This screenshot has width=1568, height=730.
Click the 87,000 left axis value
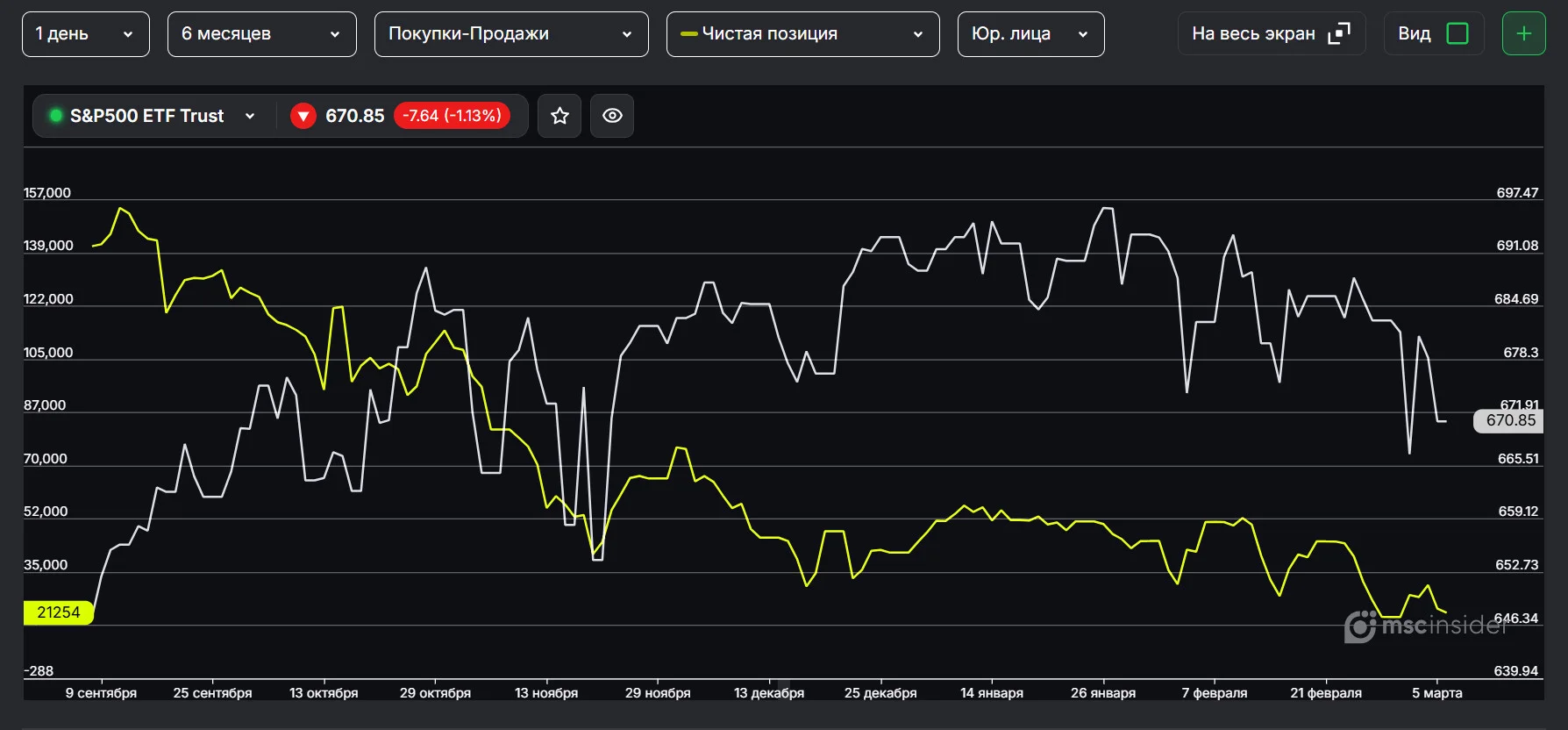point(45,405)
